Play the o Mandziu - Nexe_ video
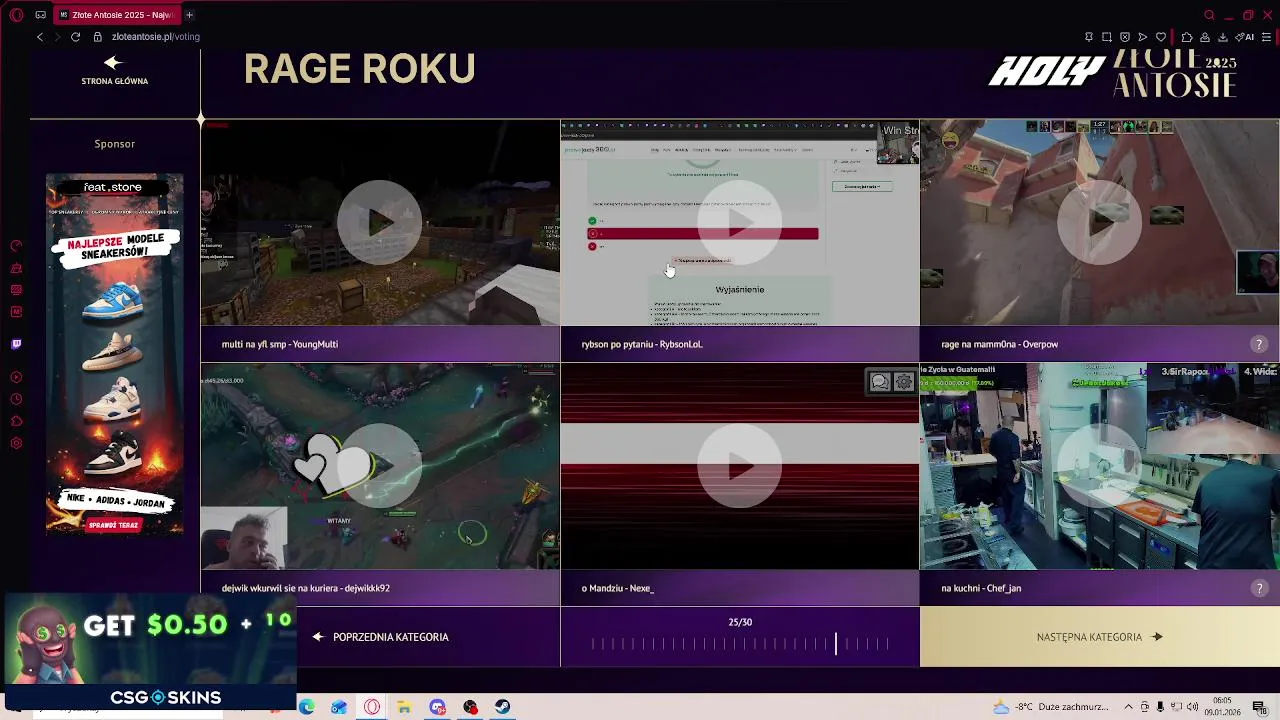1280x720 pixels. point(740,466)
